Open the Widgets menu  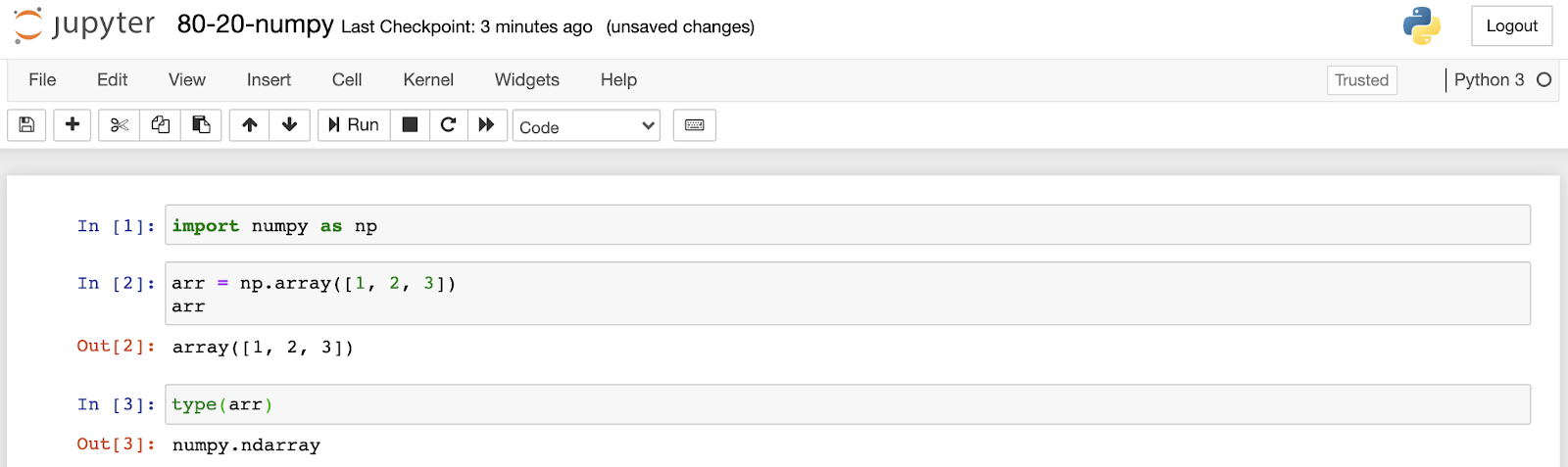click(x=527, y=80)
